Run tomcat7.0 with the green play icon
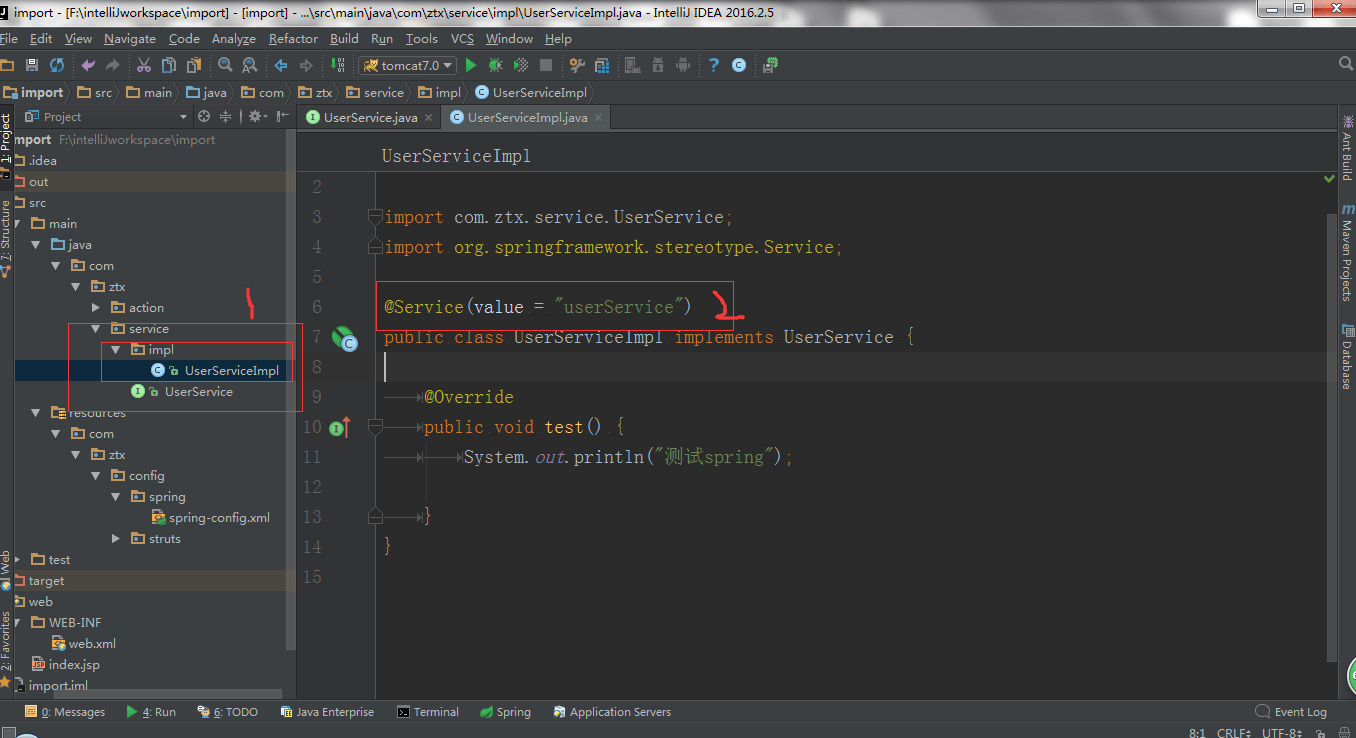 point(470,65)
